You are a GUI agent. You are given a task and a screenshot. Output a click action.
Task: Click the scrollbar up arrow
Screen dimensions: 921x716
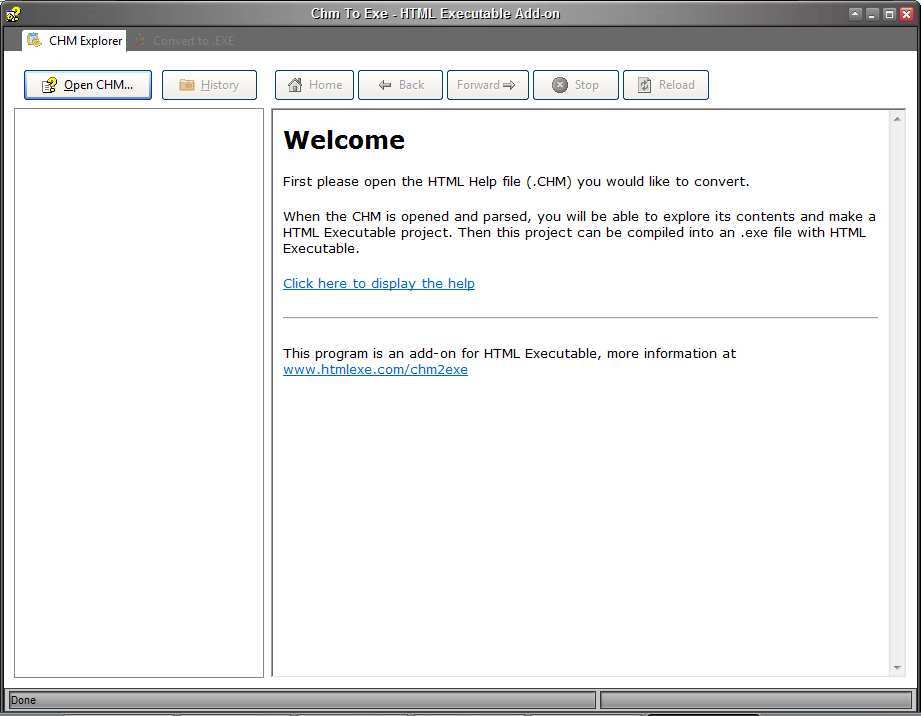(896, 117)
